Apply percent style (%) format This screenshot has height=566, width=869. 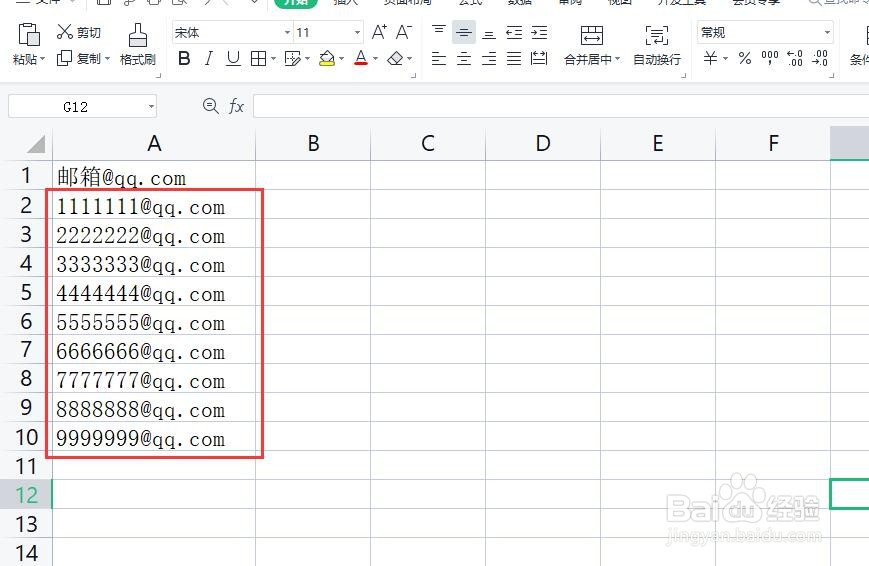pyautogui.click(x=745, y=58)
